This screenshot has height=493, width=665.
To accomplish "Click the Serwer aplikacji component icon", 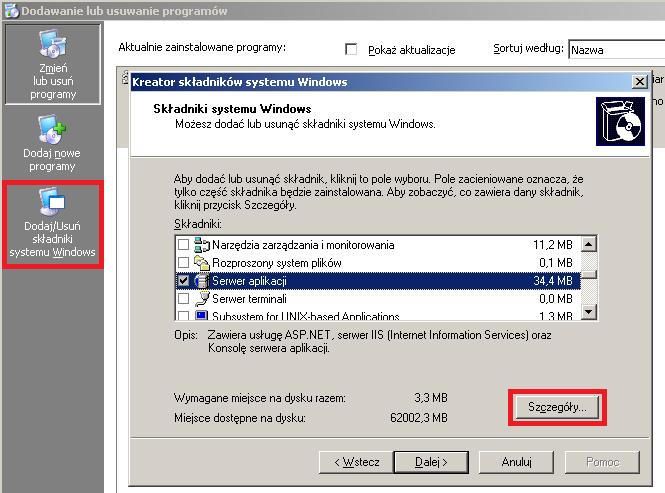I will coord(202,281).
